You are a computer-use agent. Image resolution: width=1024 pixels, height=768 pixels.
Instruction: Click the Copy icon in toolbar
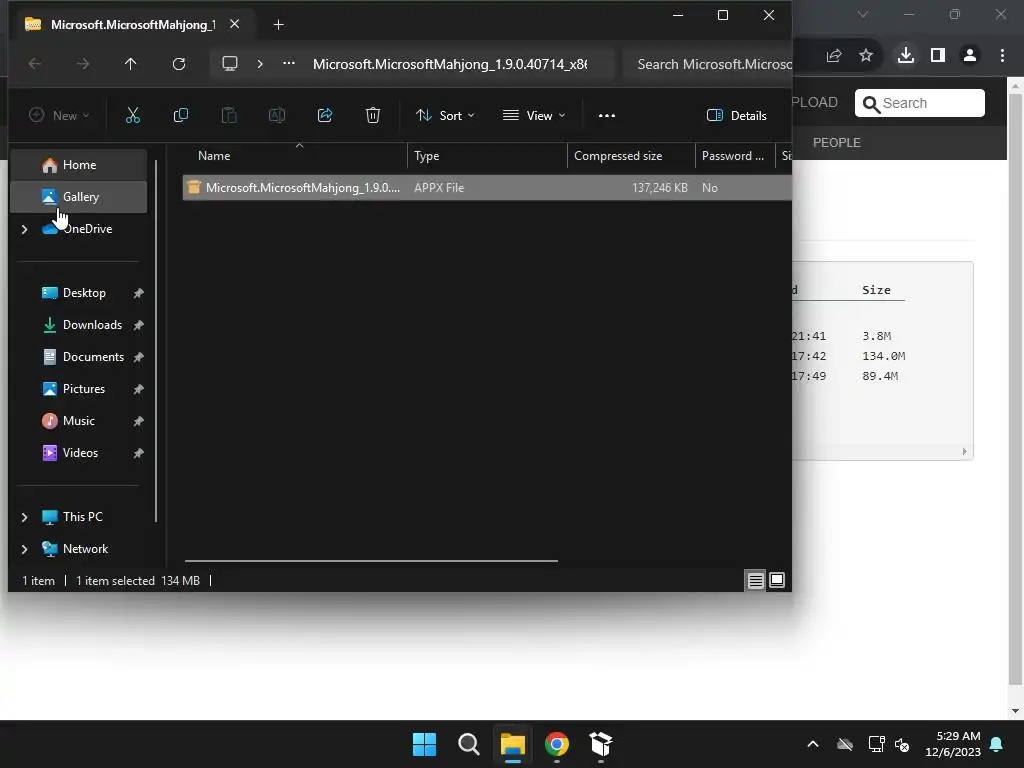(x=181, y=116)
